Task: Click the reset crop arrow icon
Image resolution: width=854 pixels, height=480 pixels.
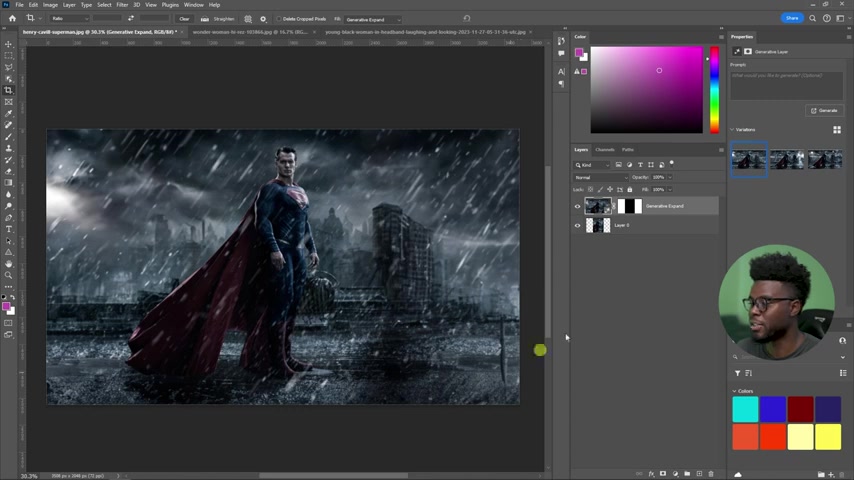Action: coord(467,18)
